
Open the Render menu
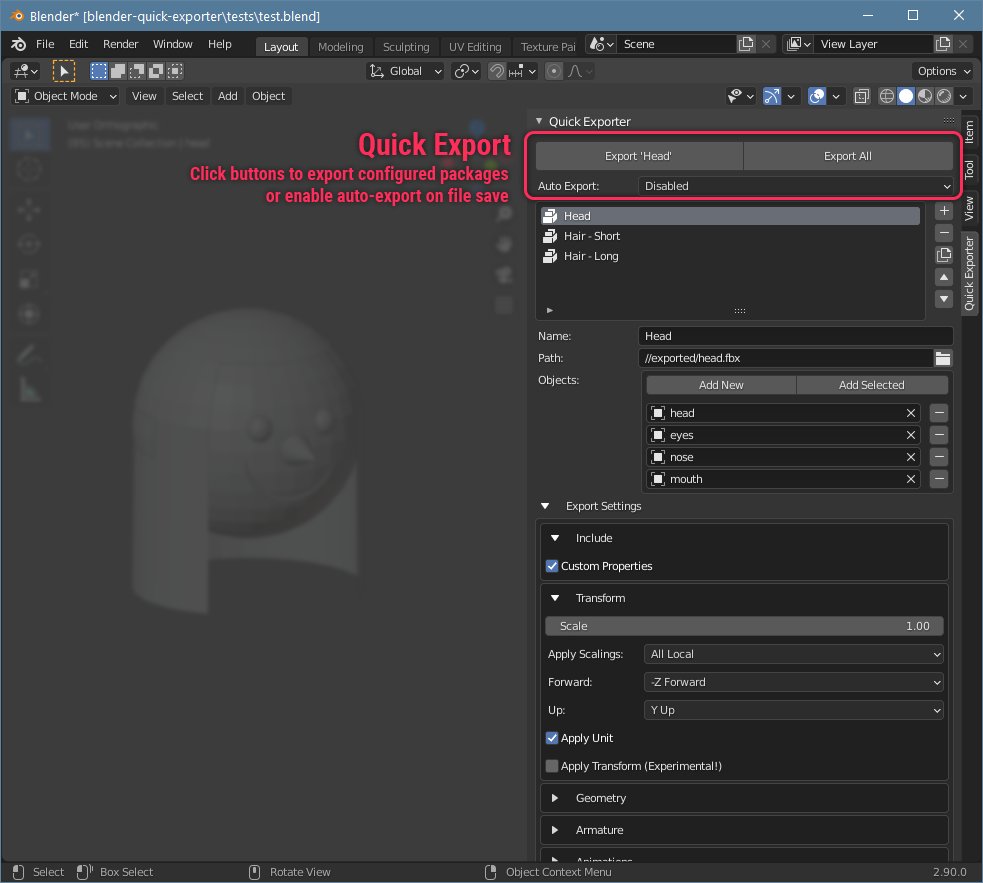click(120, 45)
